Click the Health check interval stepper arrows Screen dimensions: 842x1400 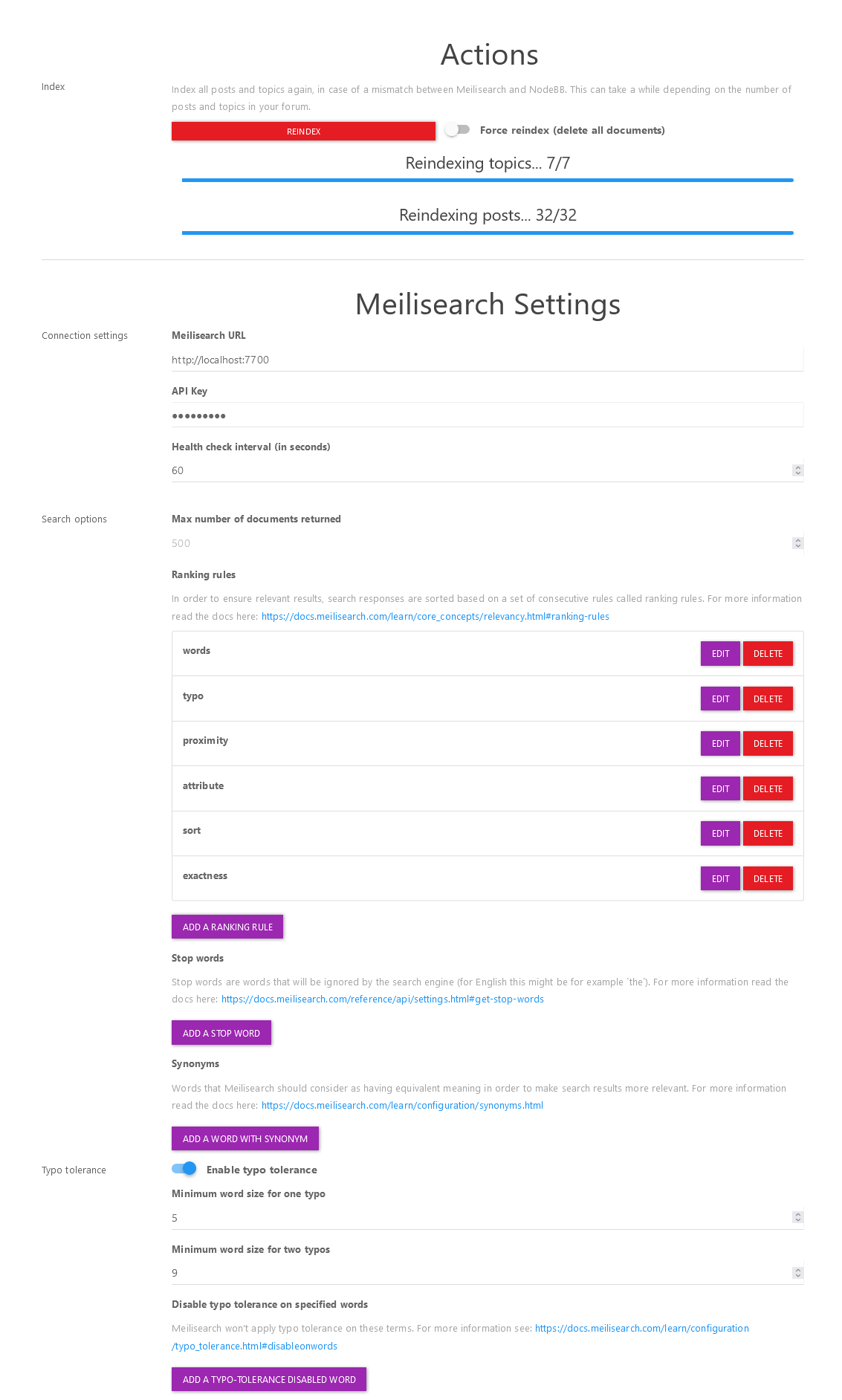click(x=798, y=470)
